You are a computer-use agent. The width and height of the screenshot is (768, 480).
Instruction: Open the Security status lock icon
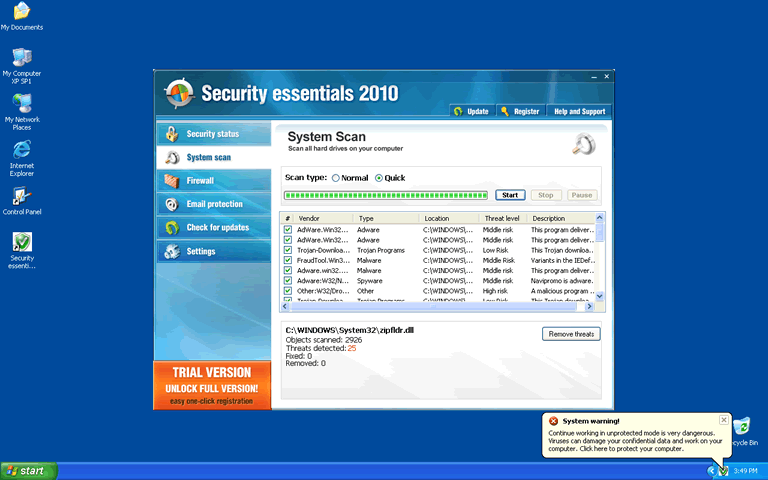click(x=172, y=134)
